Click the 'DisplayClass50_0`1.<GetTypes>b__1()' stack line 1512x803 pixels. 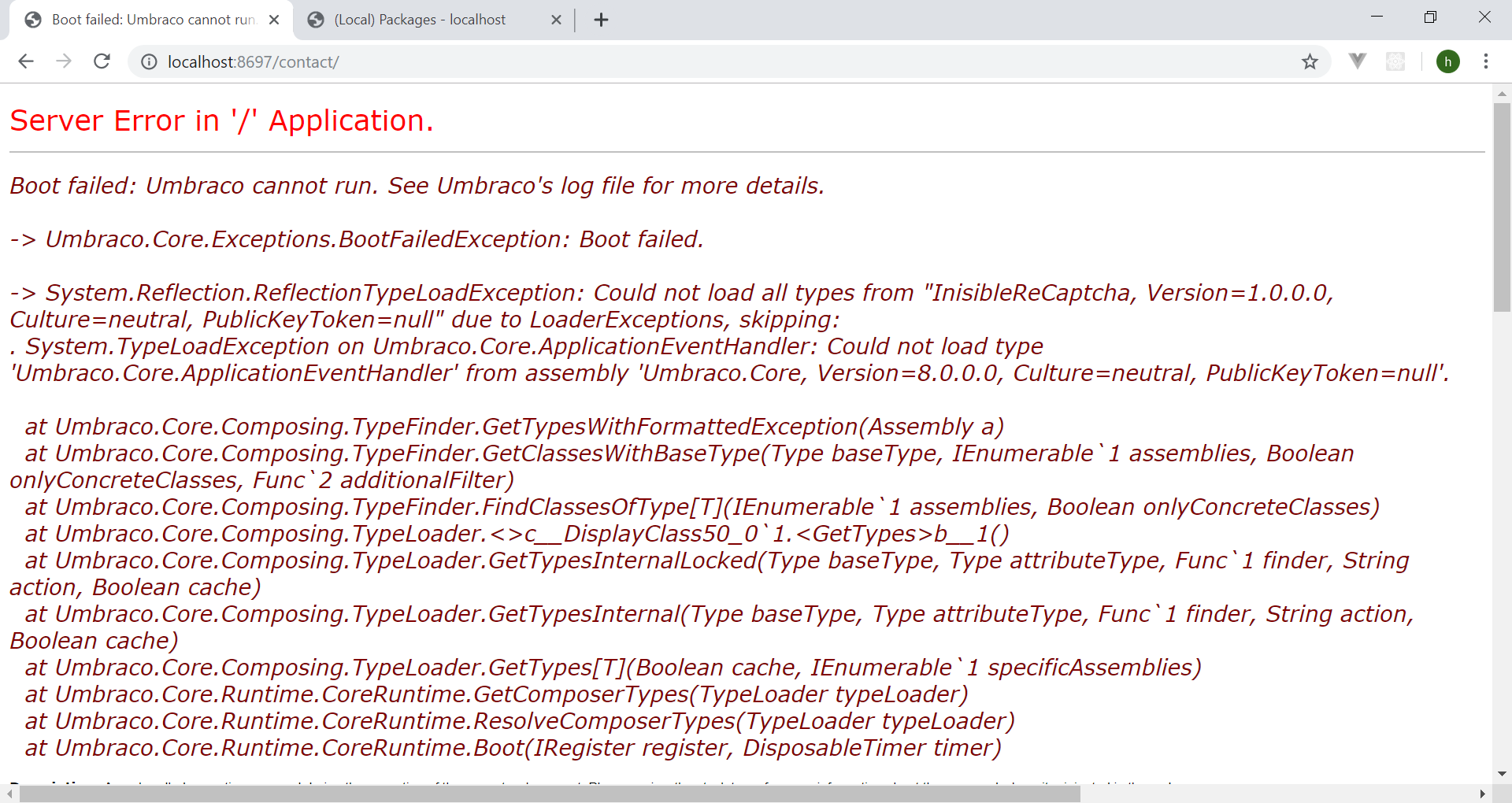[x=517, y=534]
